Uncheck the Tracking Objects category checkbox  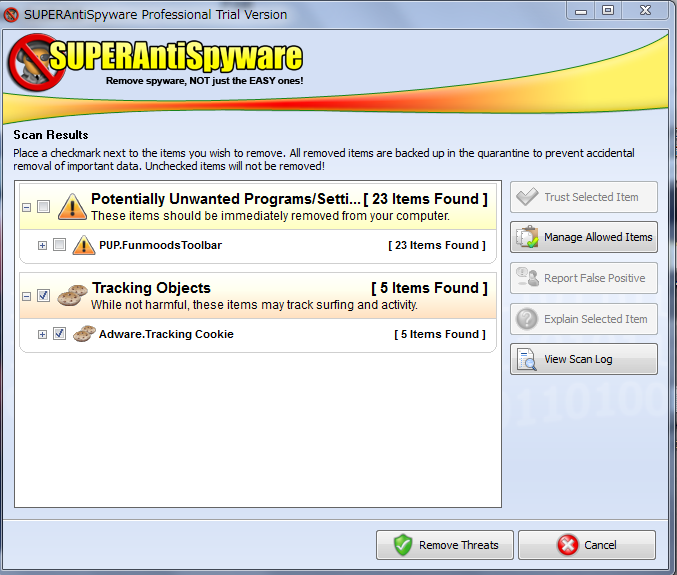43,296
